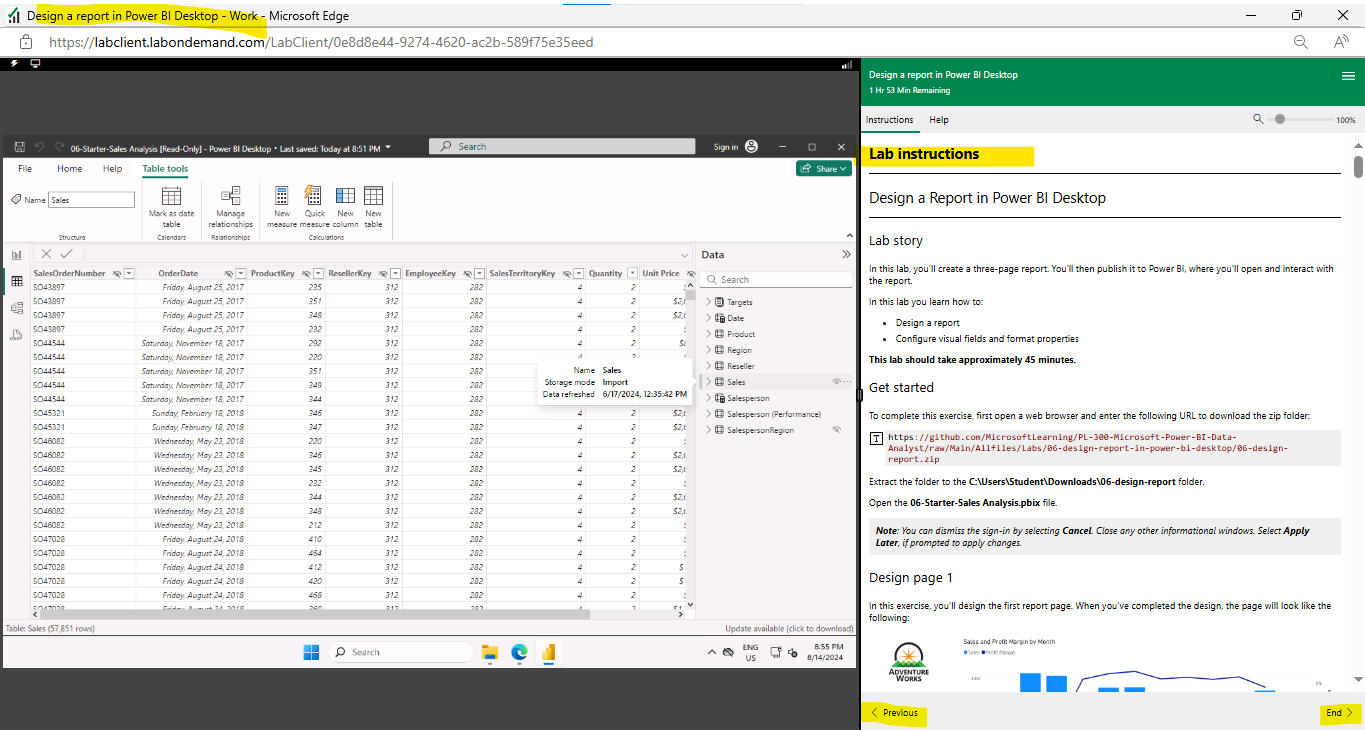Switch to the Instructions tab in lab panel
The height and width of the screenshot is (730, 1365).
[x=889, y=120]
